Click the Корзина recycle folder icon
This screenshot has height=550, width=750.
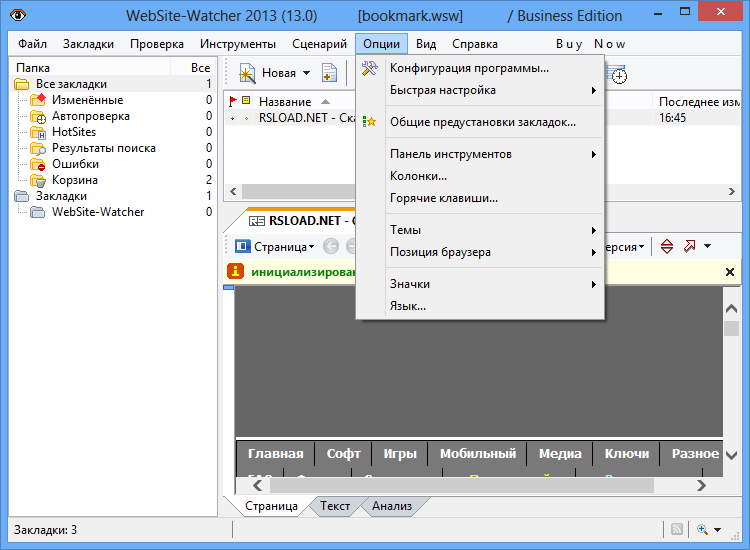38,180
